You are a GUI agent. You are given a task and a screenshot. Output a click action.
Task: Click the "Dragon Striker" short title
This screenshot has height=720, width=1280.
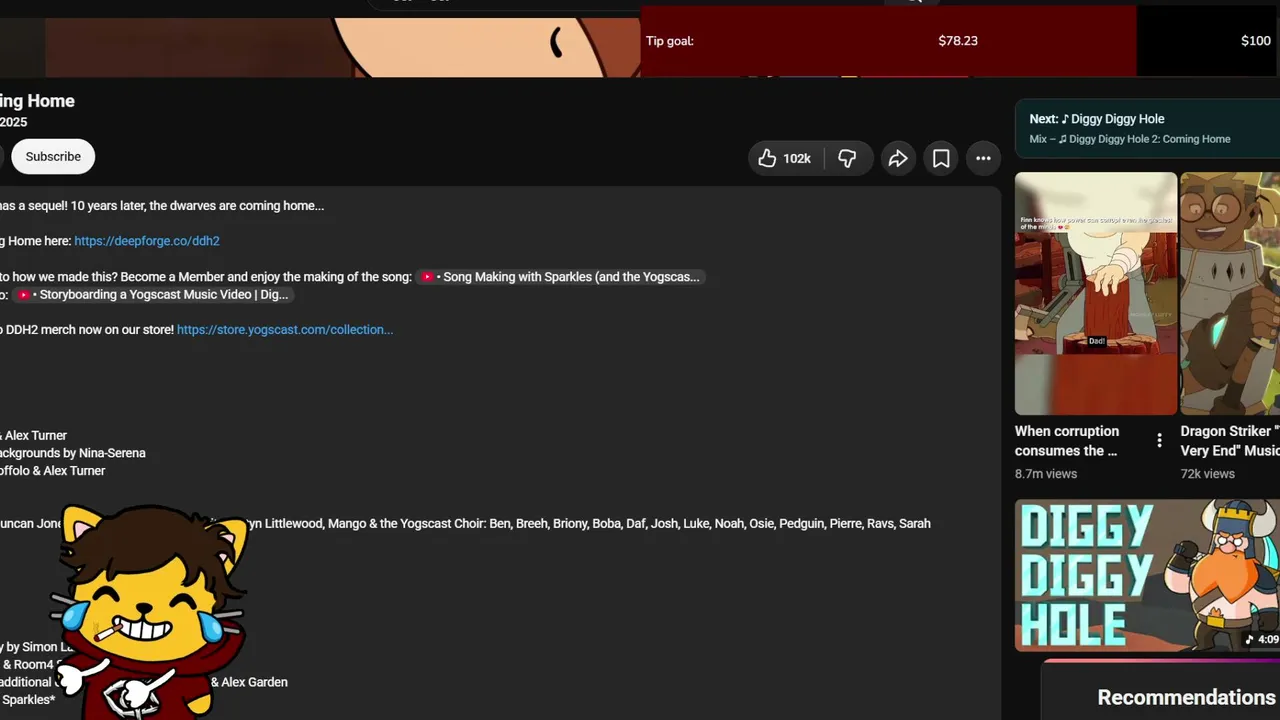coord(1230,441)
